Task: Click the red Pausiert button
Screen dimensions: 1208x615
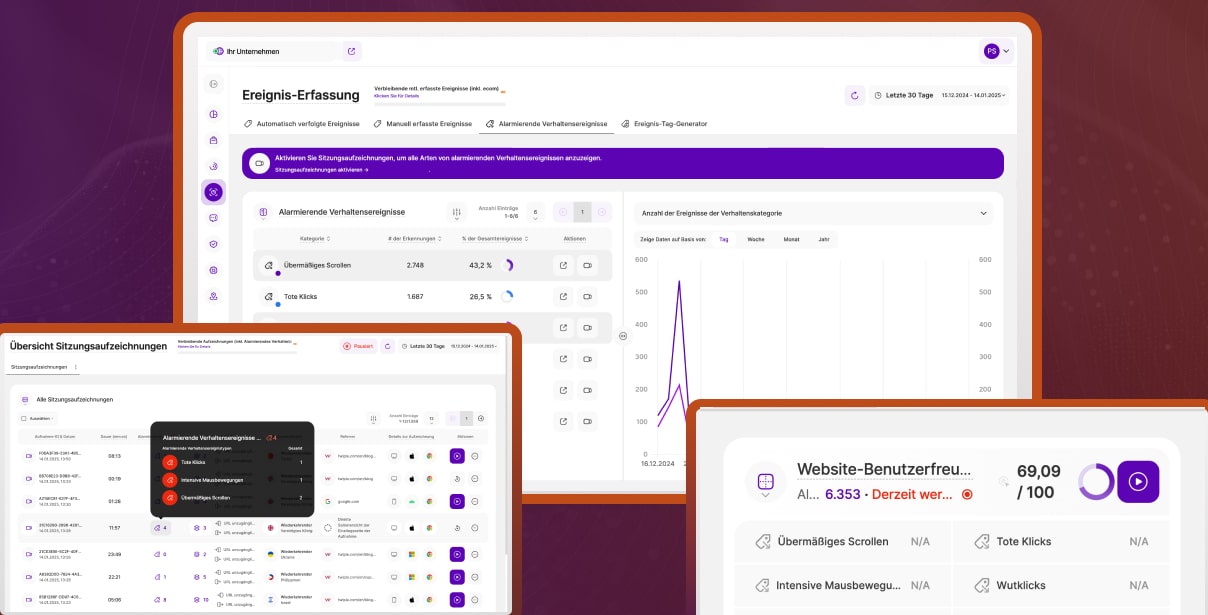Action: tap(358, 346)
